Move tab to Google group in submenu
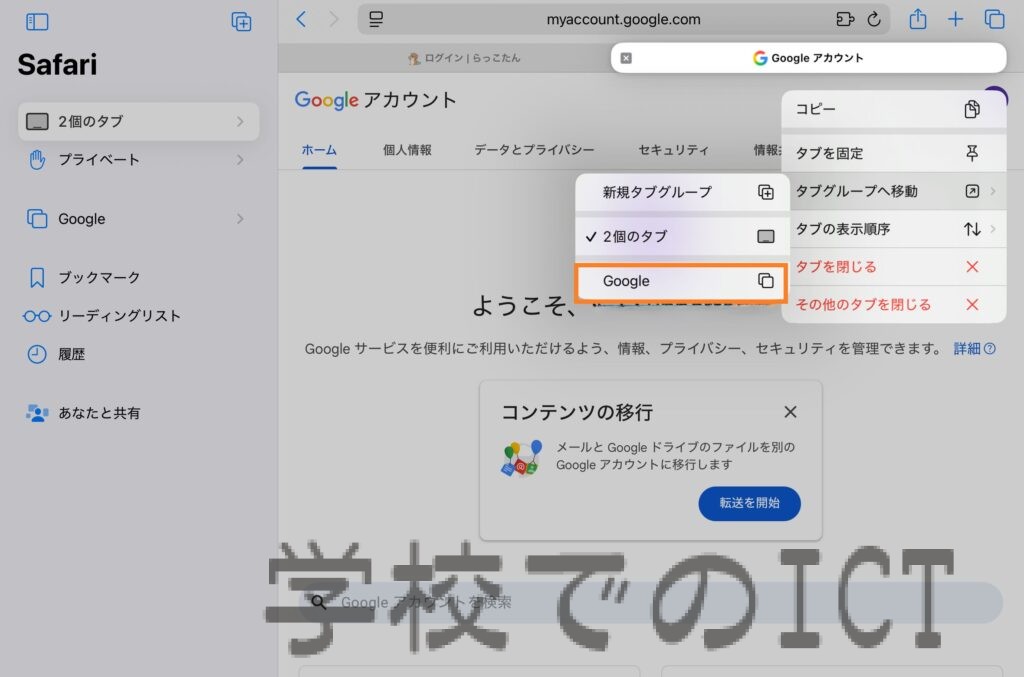Screen dimensions: 1024x677 tap(681, 281)
